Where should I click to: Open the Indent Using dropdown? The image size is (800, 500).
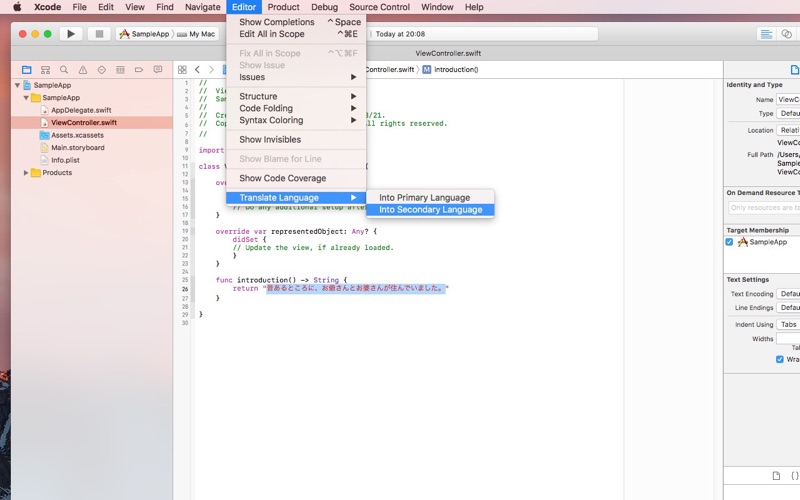(788, 324)
